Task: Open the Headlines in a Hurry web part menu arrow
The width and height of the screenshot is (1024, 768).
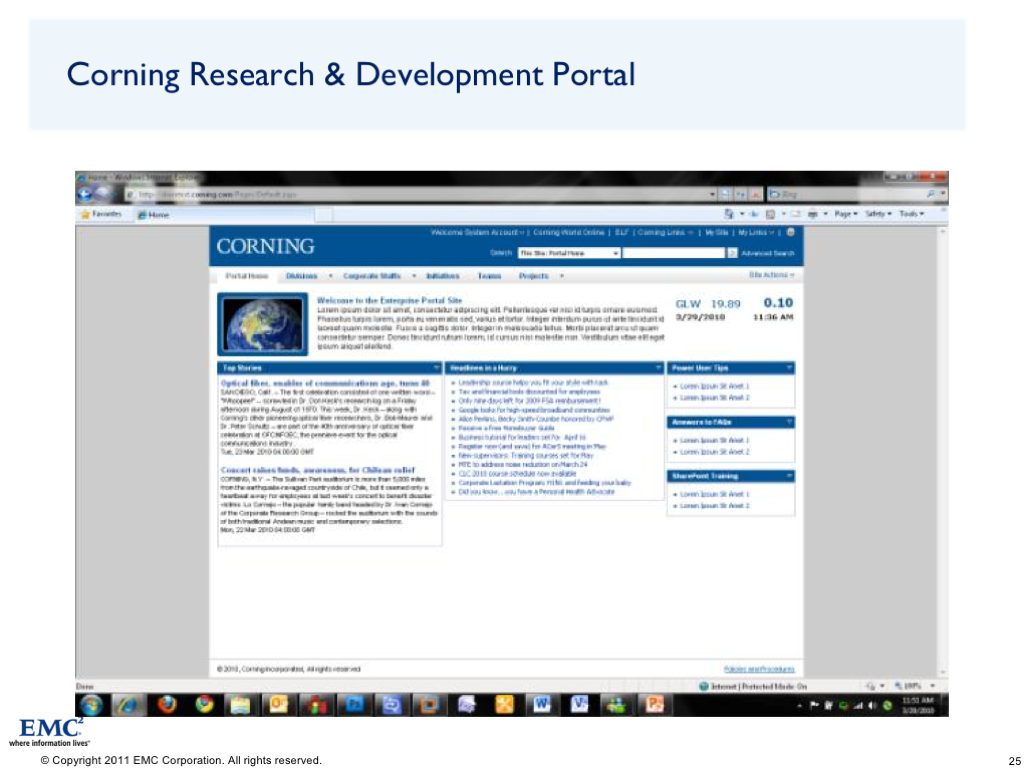Action: coord(658,368)
